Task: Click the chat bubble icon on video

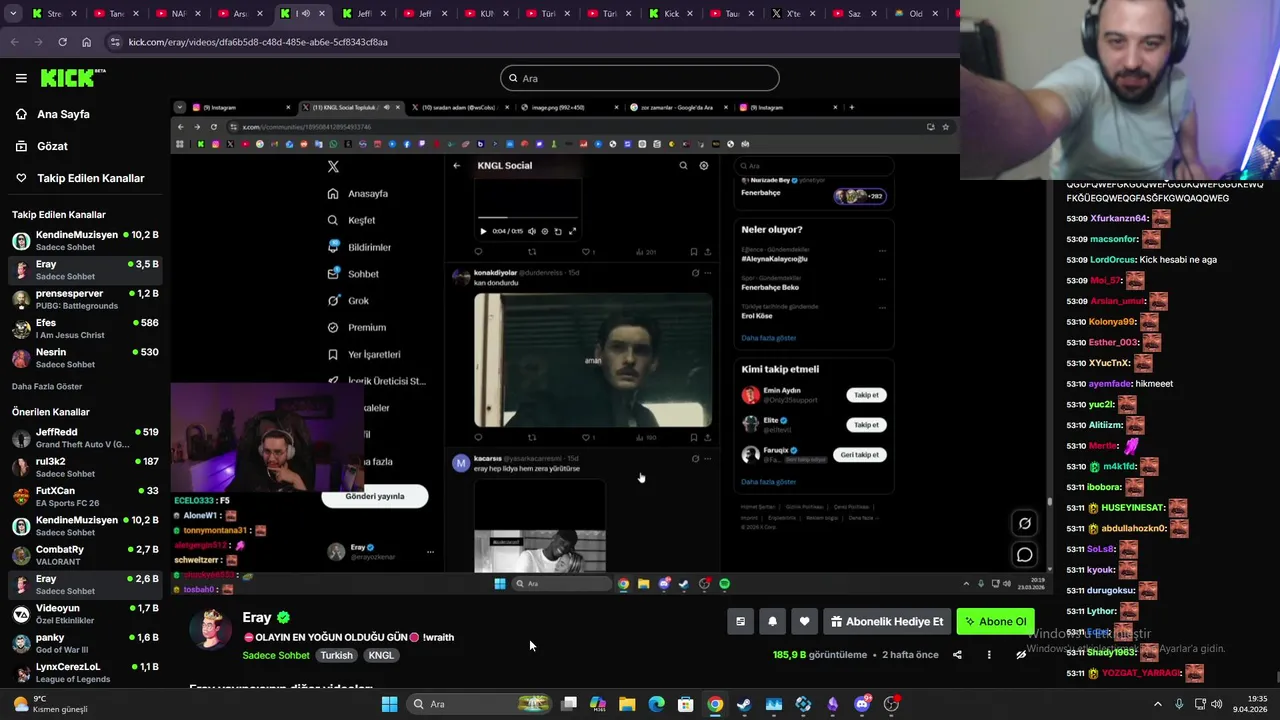Action: [1025, 555]
